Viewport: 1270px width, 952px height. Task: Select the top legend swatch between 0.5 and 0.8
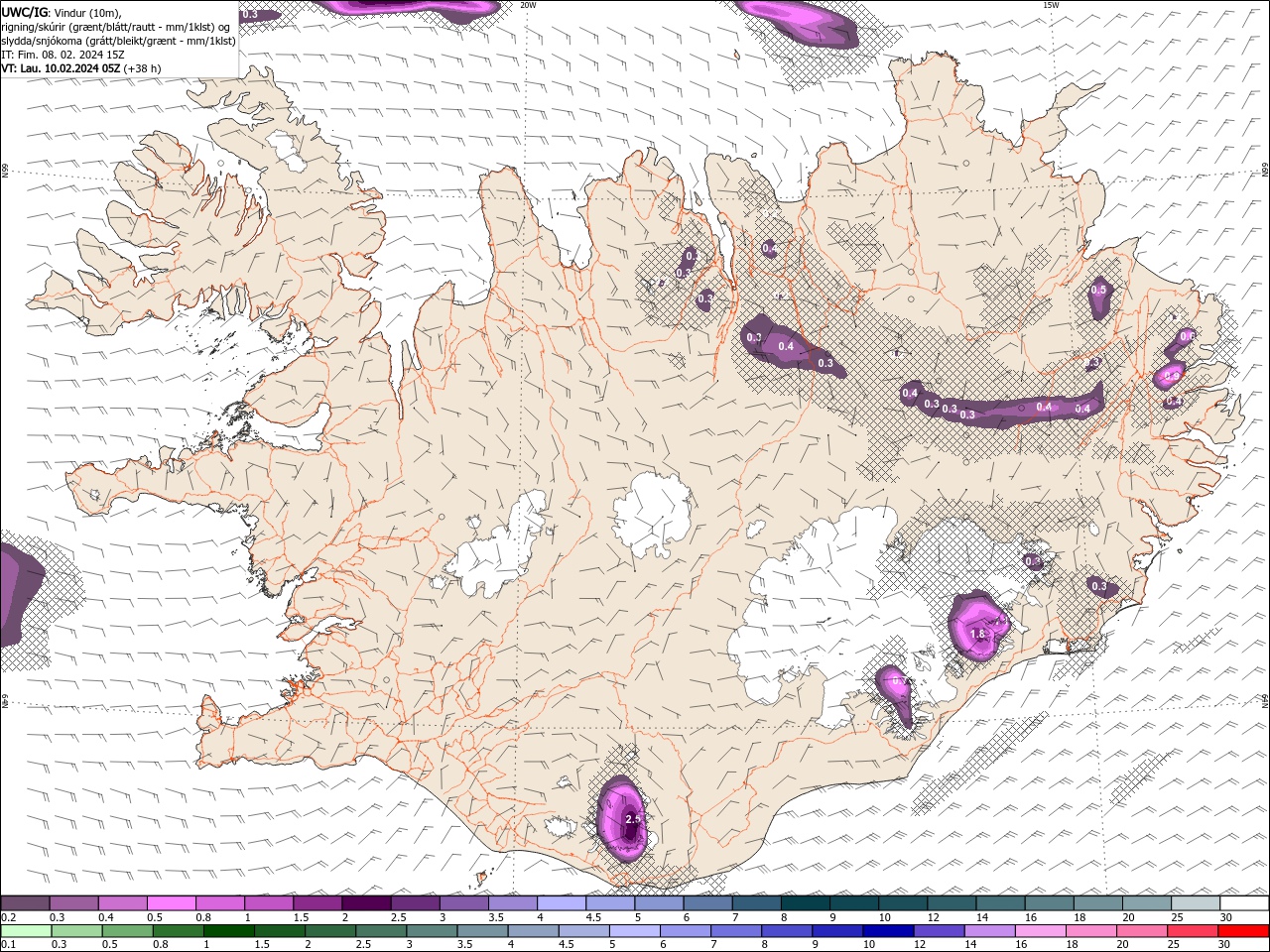point(172,903)
